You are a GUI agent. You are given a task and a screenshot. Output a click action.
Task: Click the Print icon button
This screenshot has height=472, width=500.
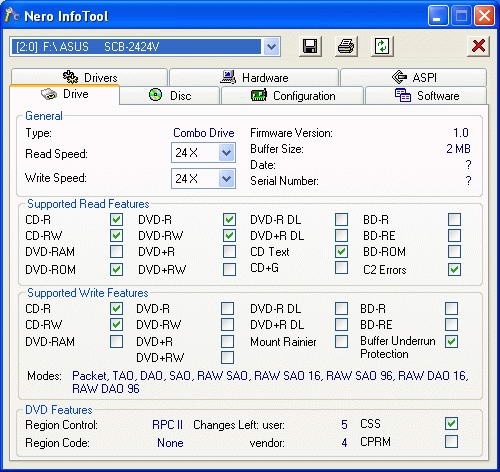click(x=346, y=46)
